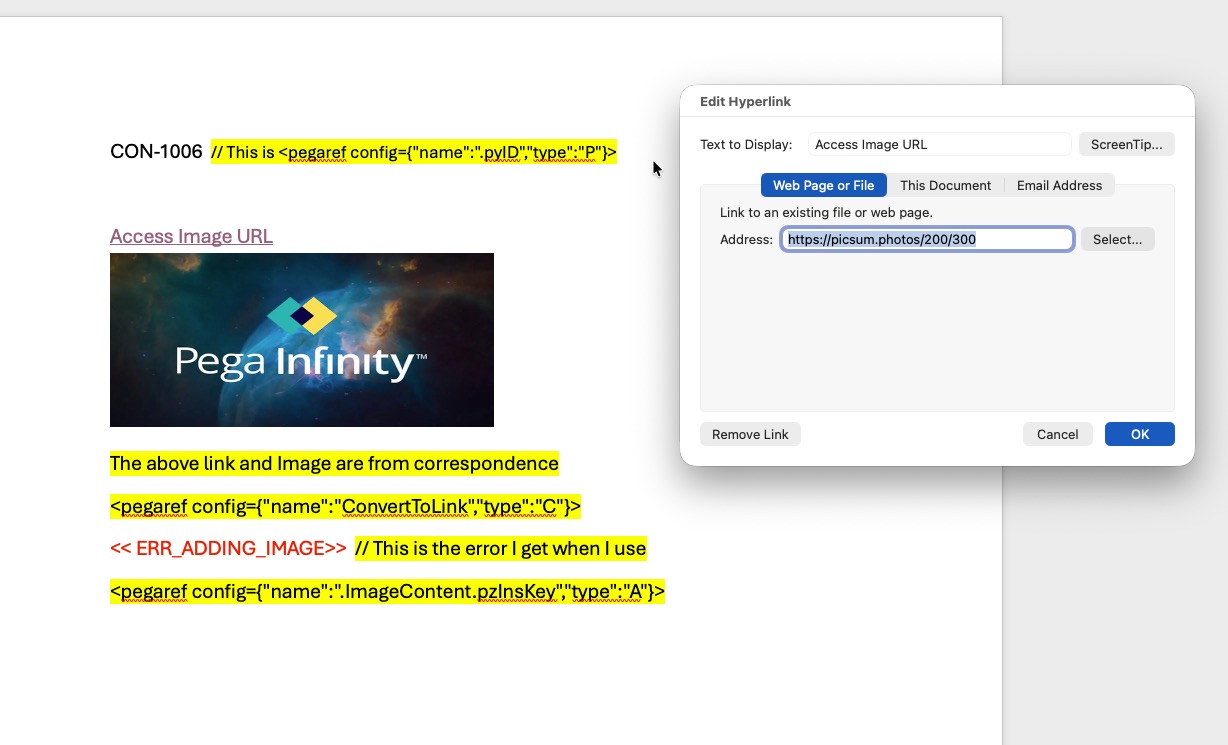Click the Text to Display input field
Screen dimensions: 1228x745
[x=938, y=144]
